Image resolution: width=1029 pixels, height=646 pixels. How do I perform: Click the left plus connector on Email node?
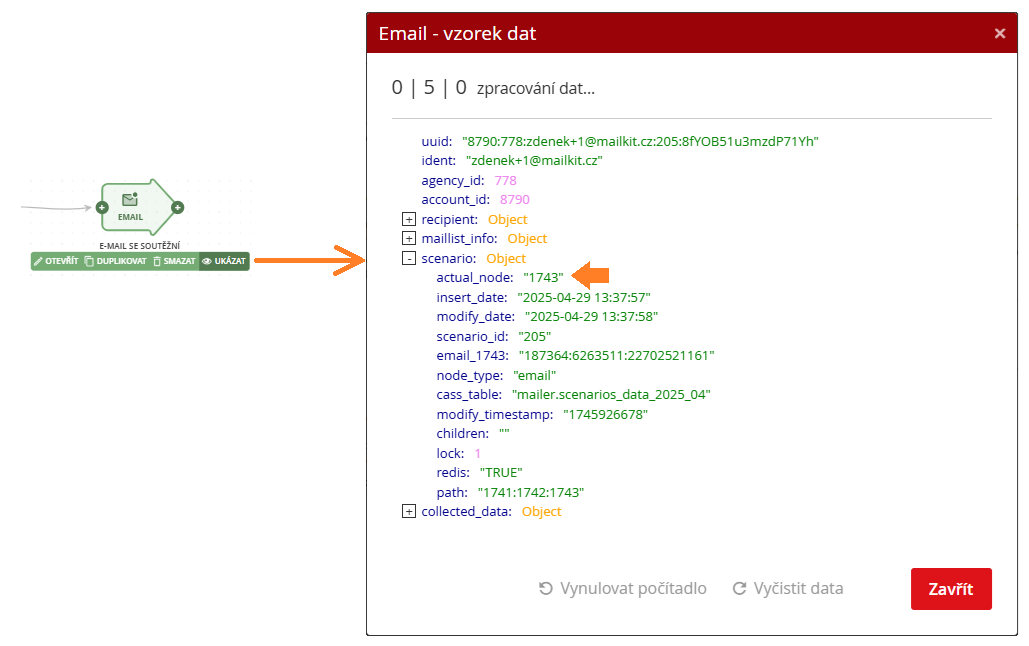(x=102, y=207)
